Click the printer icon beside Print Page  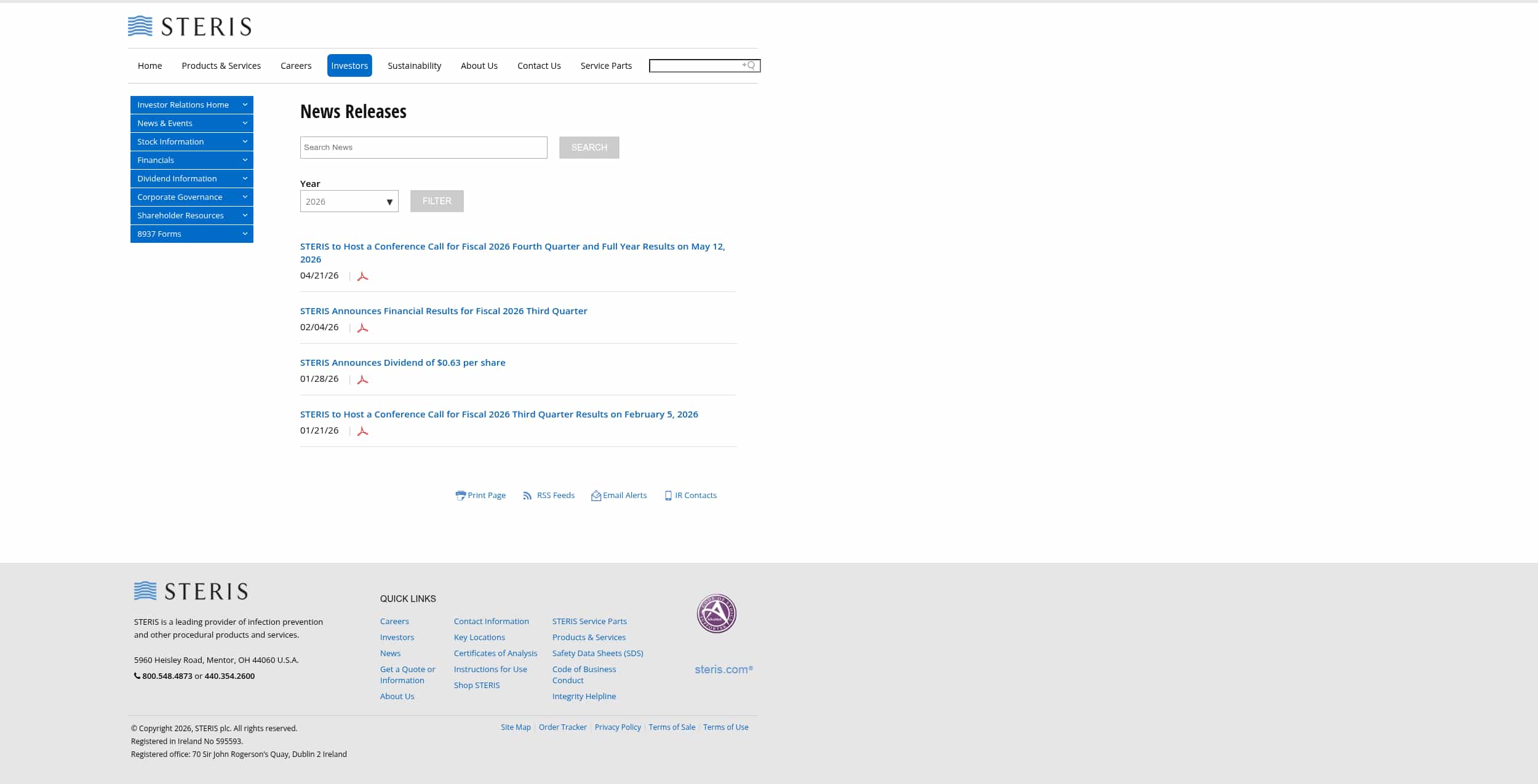[x=460, y=496]
